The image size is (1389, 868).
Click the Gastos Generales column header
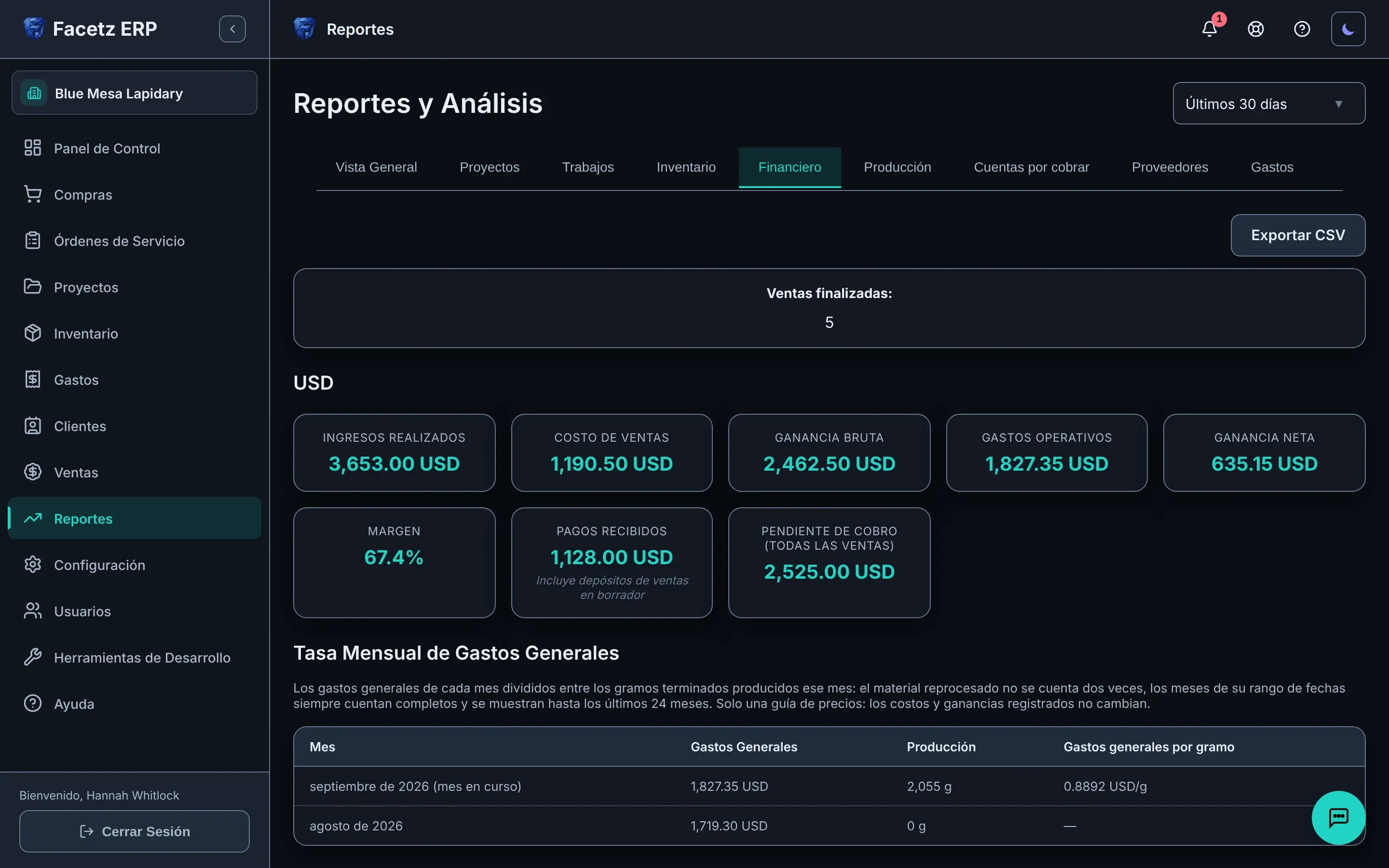(744, 747)
